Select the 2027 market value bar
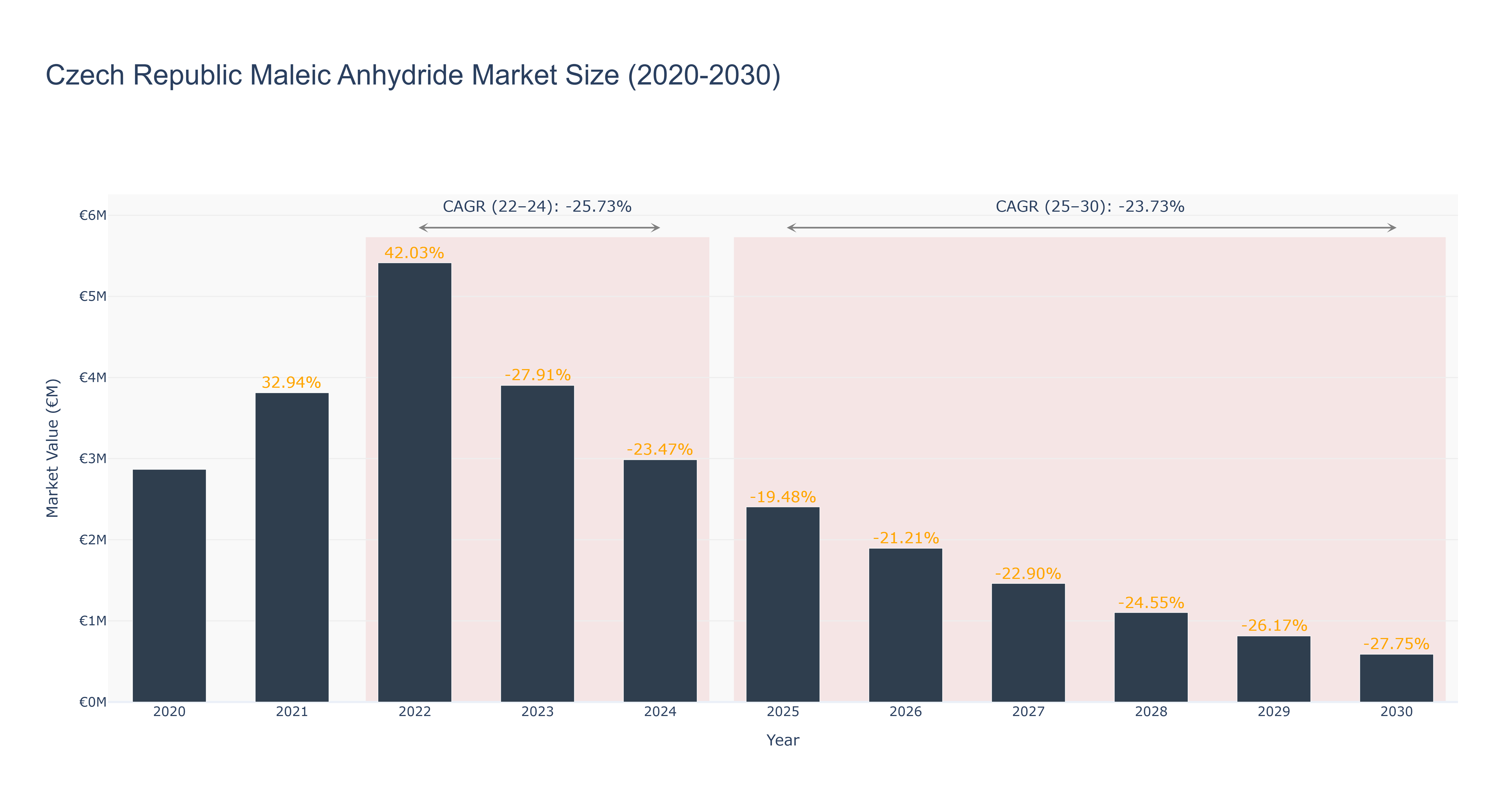The image size is (1512, 810). coord(1028,643)
